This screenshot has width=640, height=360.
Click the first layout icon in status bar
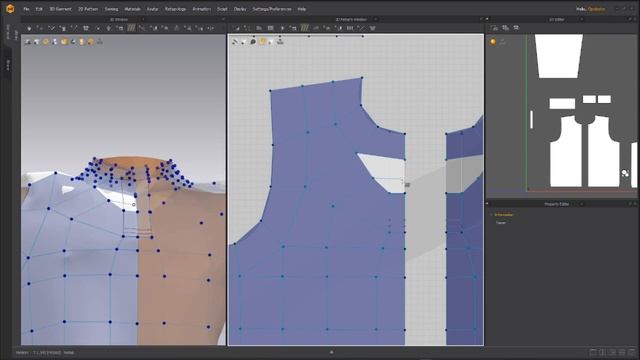click(593, 352)
